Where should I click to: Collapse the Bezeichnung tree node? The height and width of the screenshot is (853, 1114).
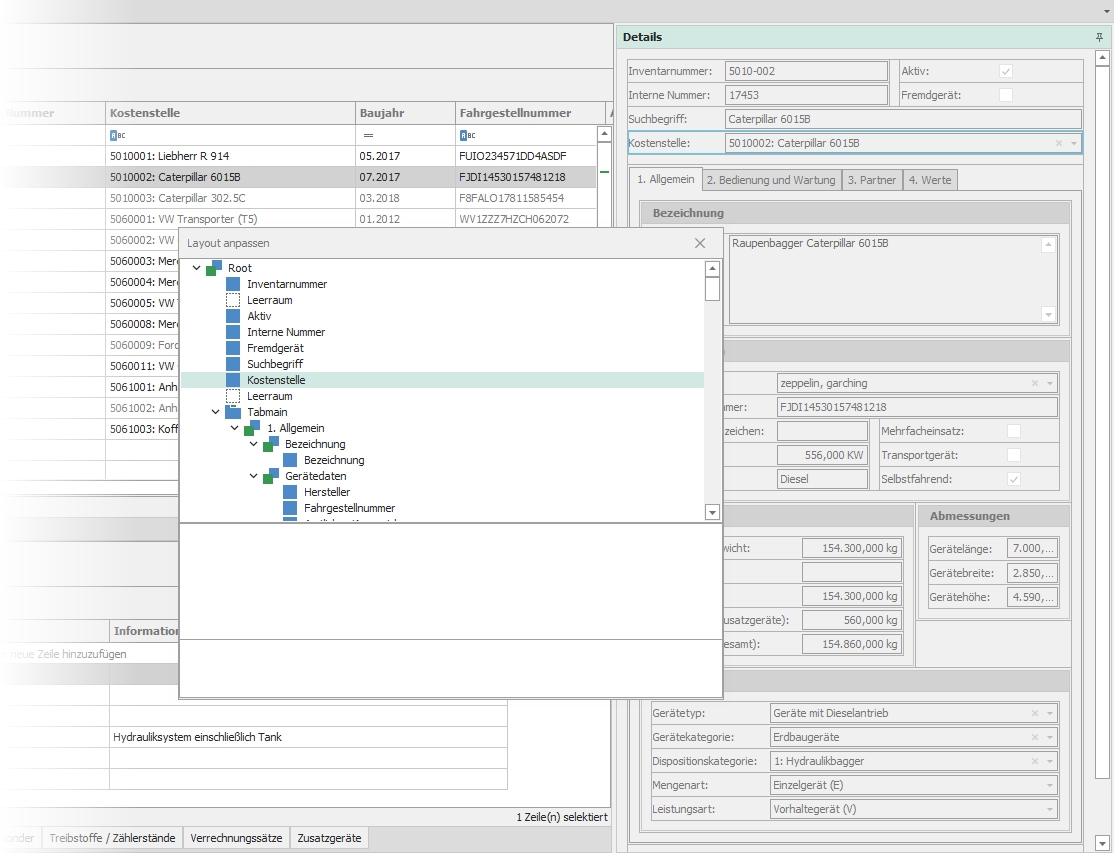point(252,444)
